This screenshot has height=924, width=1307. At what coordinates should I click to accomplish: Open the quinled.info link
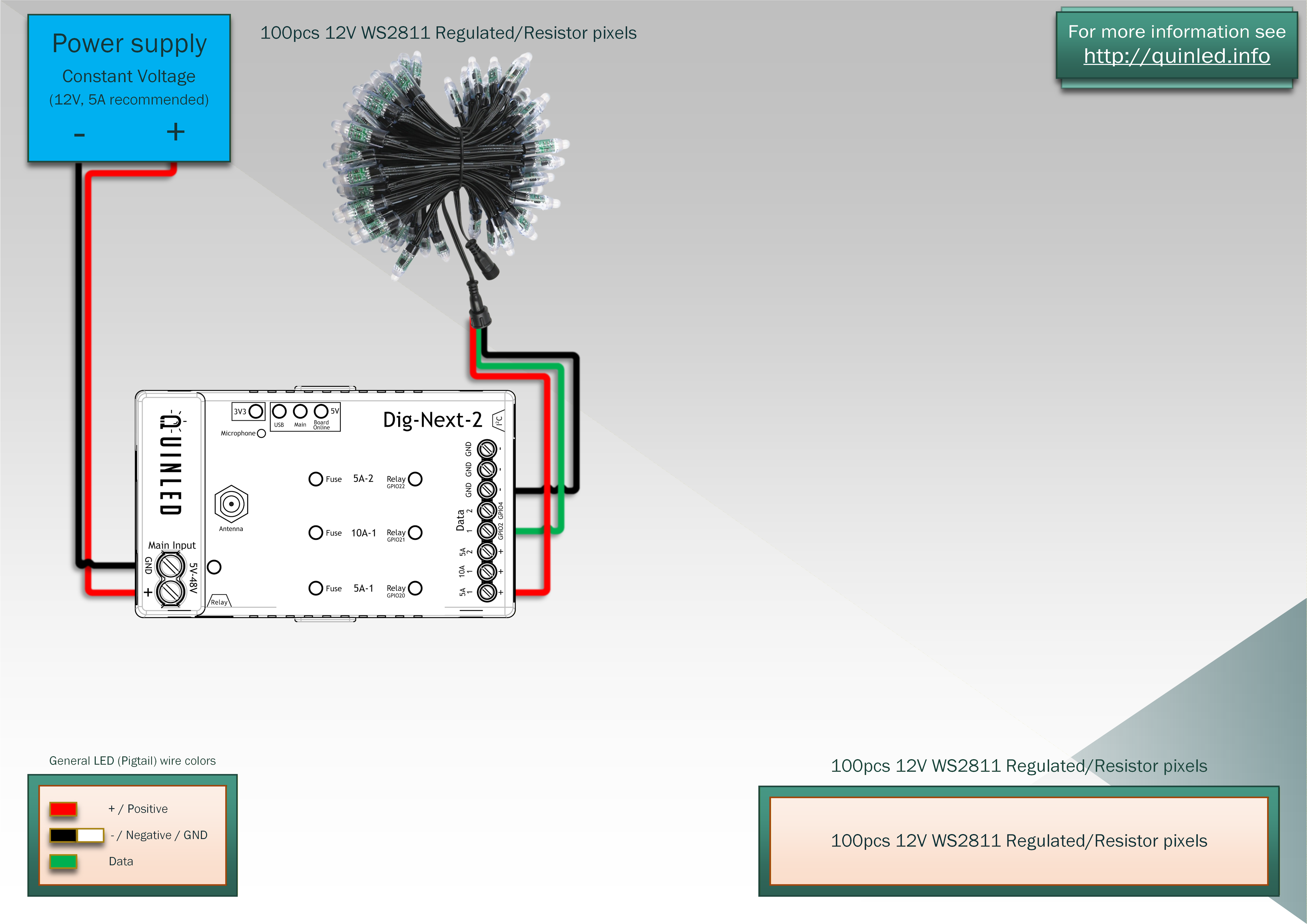pos(1176,56)
